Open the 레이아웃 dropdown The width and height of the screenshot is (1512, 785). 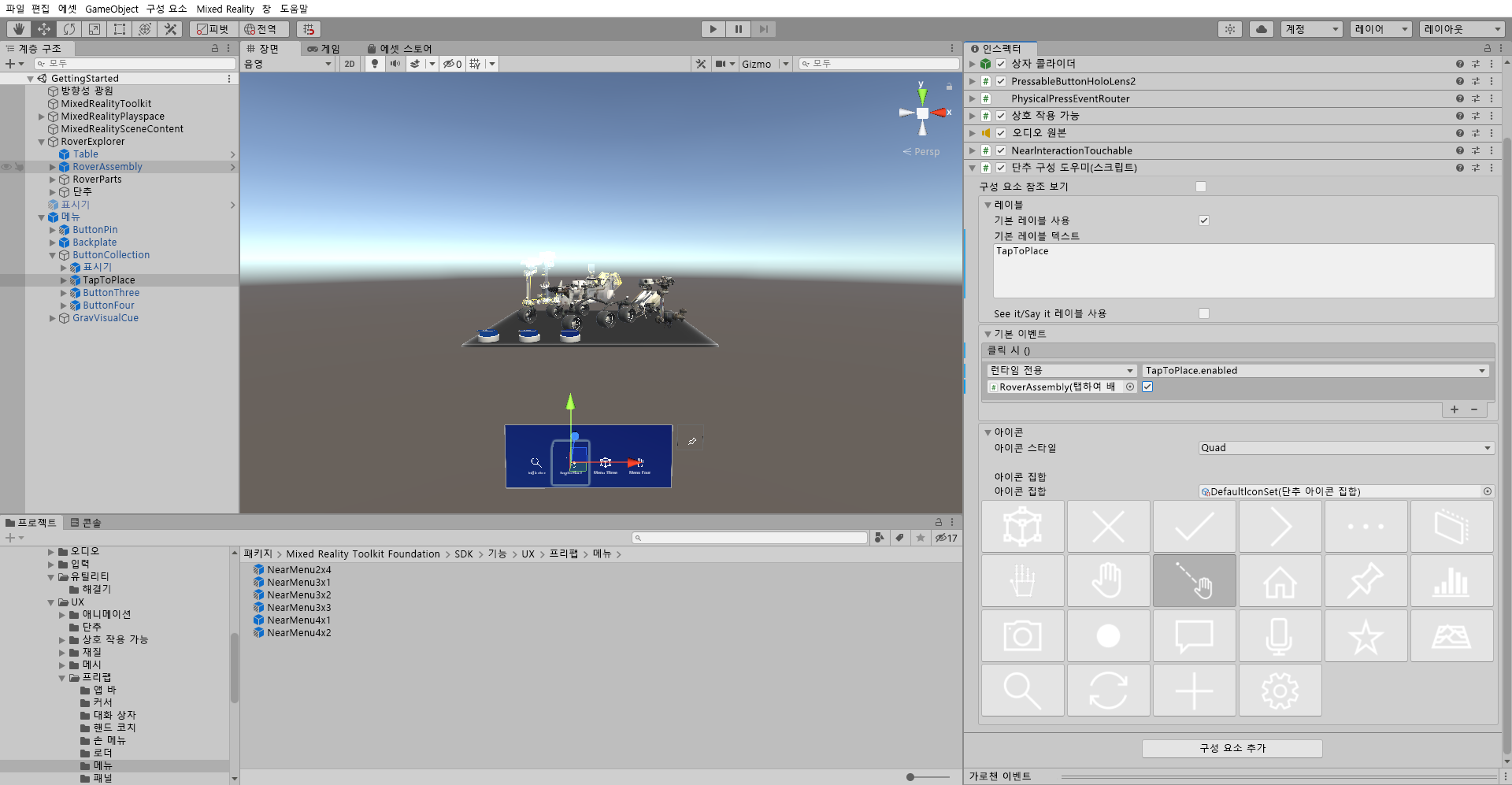[x=1462, y=29]
